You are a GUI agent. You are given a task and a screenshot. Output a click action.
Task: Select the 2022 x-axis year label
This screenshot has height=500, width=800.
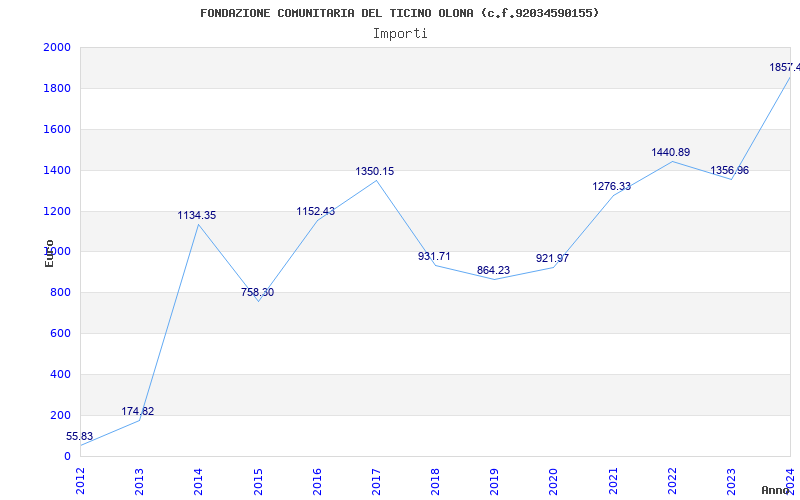pyautogui.click(x=672, y=481)
